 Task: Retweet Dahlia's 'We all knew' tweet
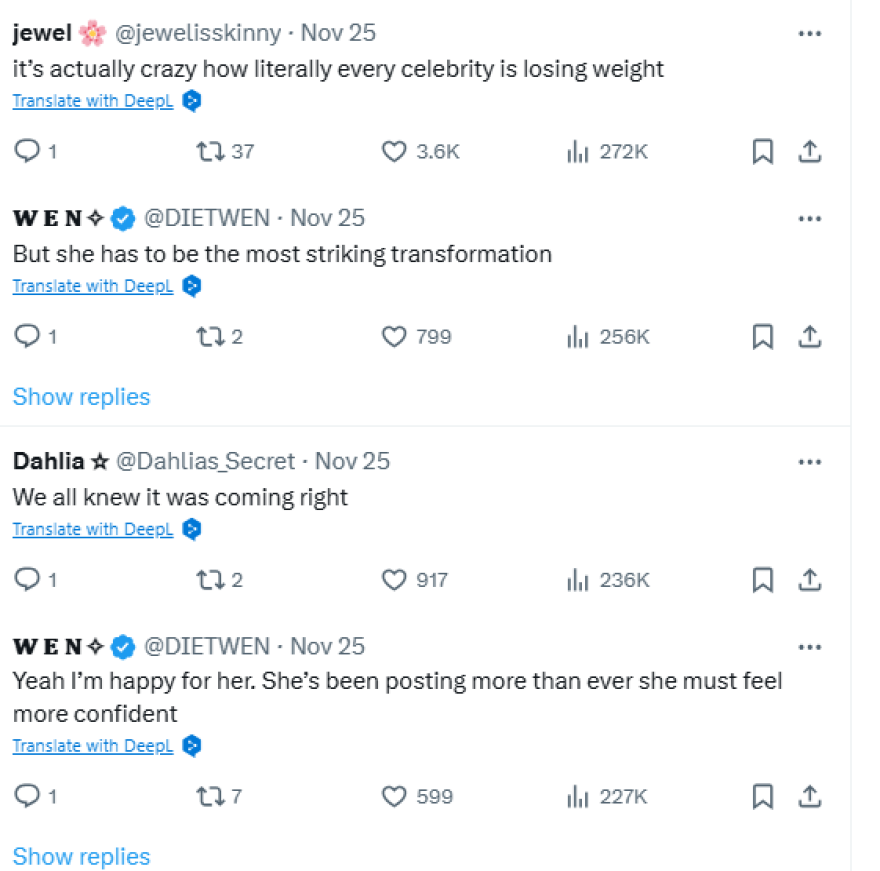coord(209,580)
